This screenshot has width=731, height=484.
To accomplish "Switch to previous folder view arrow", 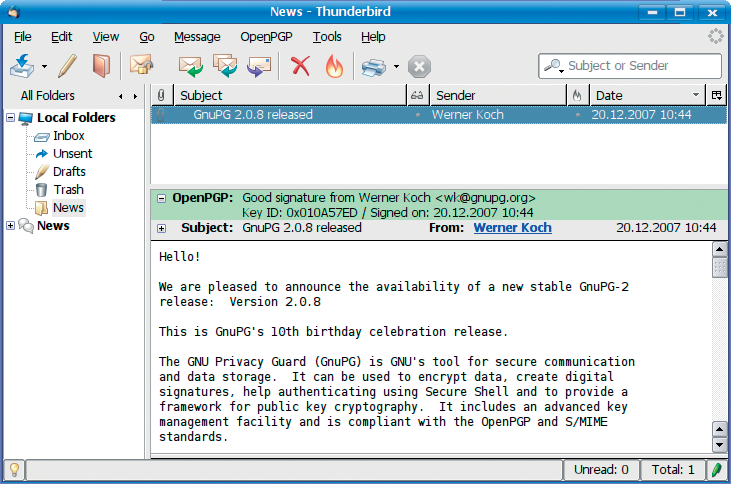I will pyautogui.click(x=121, y=97).
